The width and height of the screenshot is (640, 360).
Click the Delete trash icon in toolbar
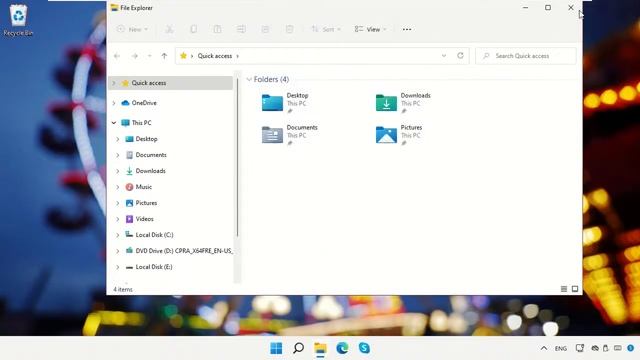[289, 29]
